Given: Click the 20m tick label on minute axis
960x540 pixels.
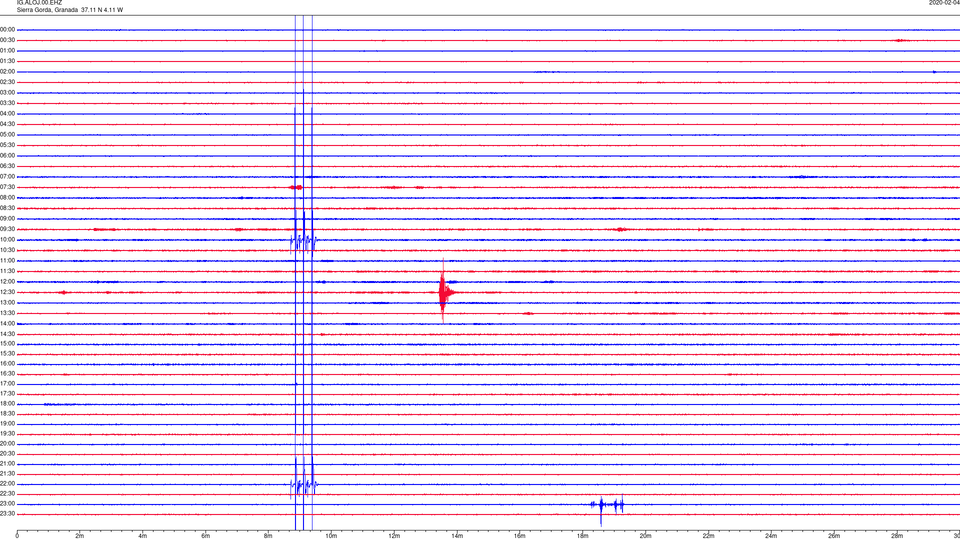Looking at the screenshot, I should pos(645,536).
